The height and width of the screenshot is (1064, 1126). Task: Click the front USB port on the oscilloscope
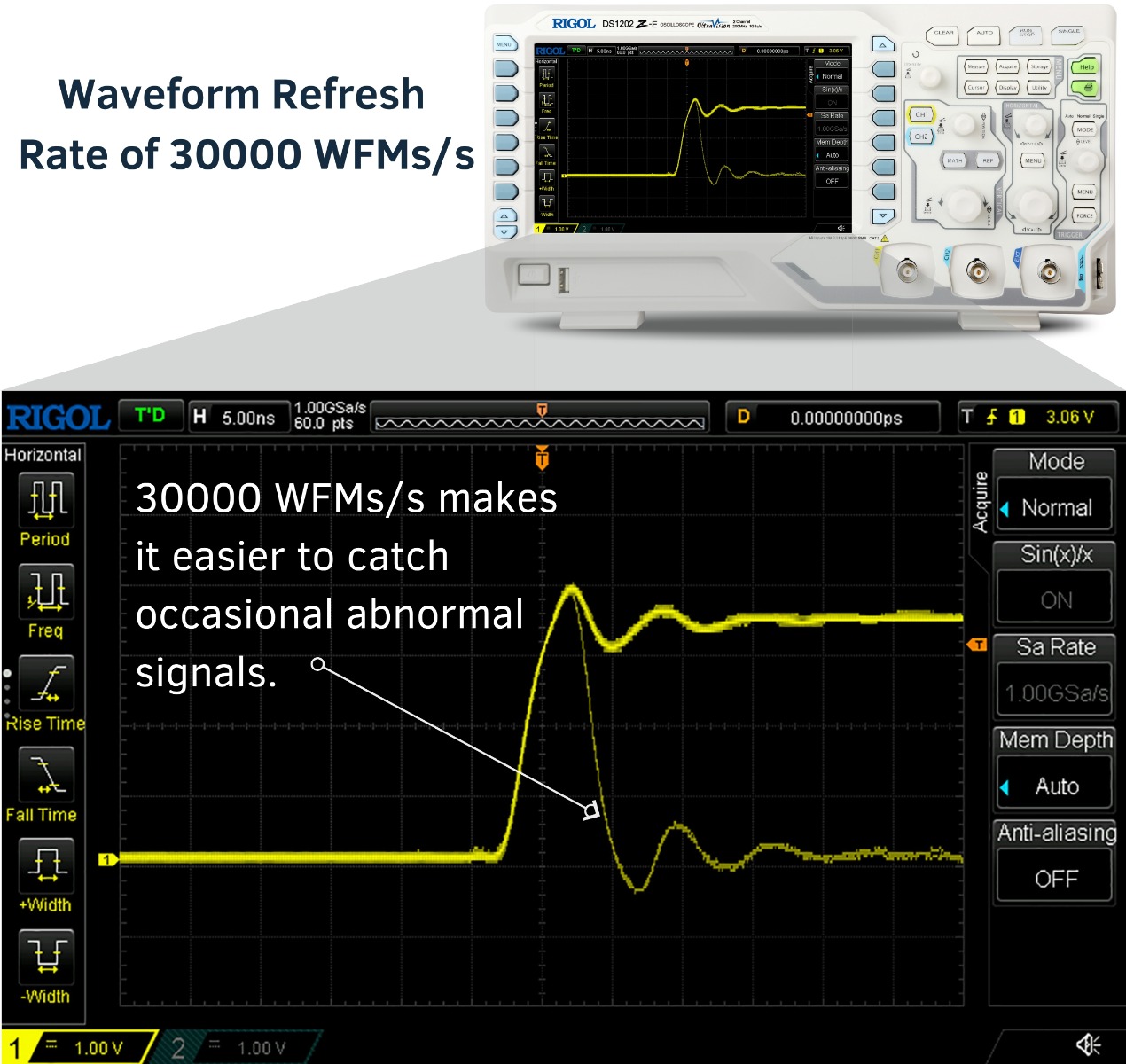click(562, 279)
